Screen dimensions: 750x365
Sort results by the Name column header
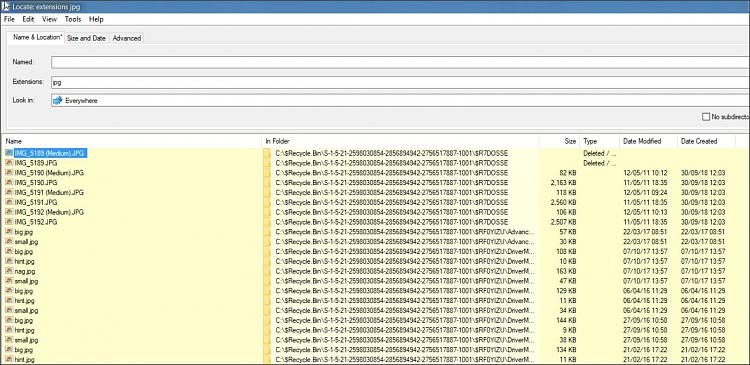coord(132,141)
